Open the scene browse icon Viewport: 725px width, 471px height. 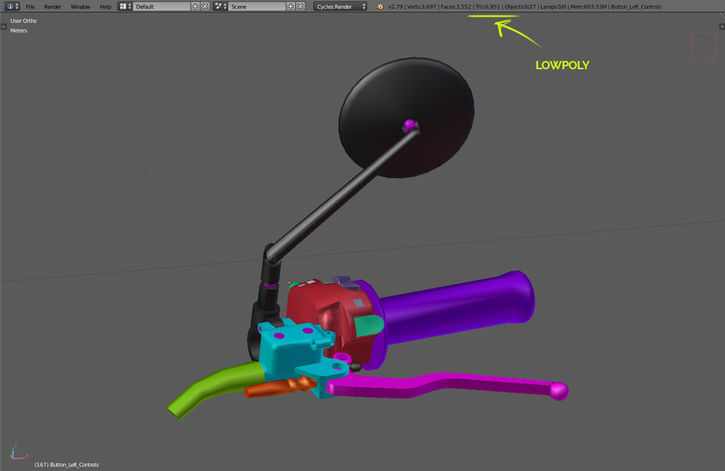[220, 6]
